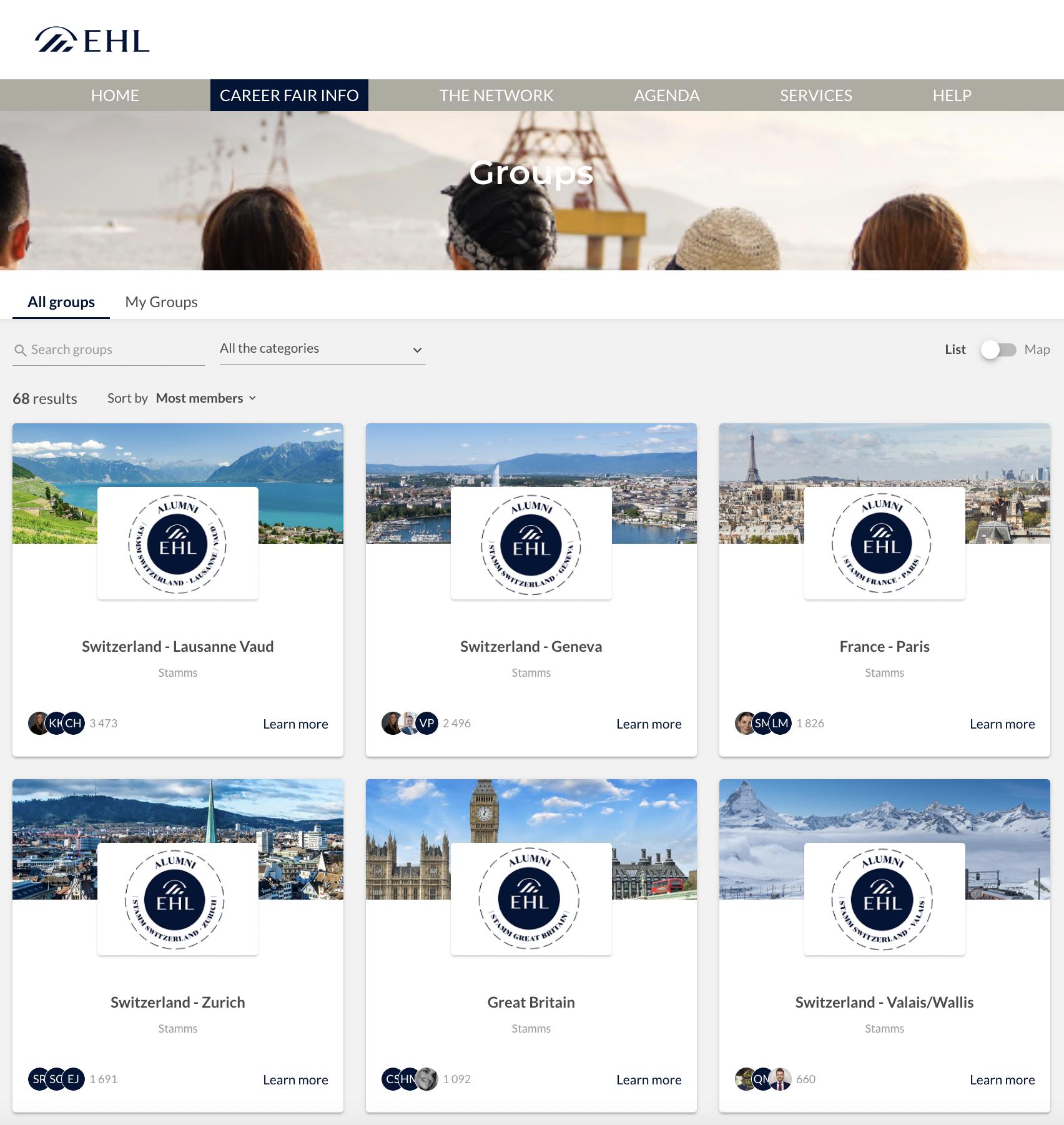Open the HOME menu item
This screenshot has height=1125, width=1064.
click(115, 96)
